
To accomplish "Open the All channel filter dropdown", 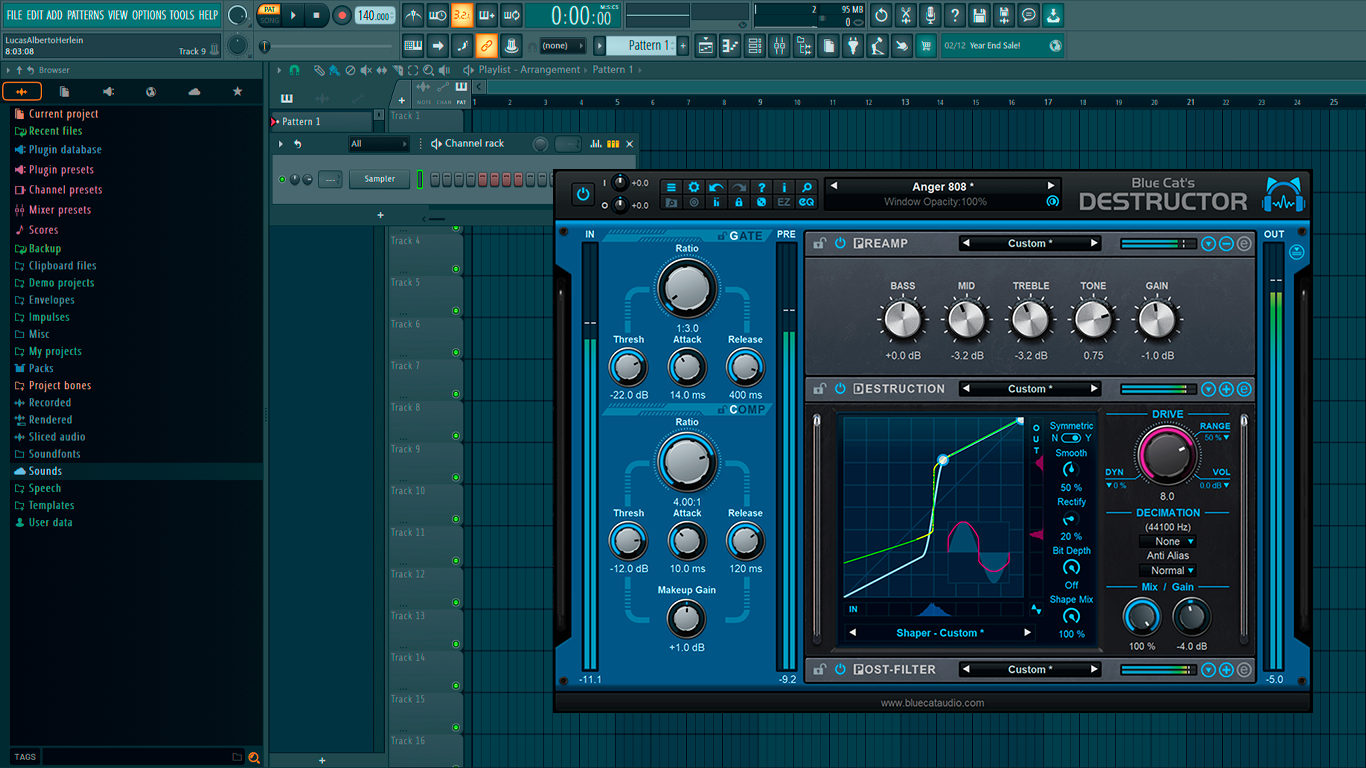I will [379, 144].
